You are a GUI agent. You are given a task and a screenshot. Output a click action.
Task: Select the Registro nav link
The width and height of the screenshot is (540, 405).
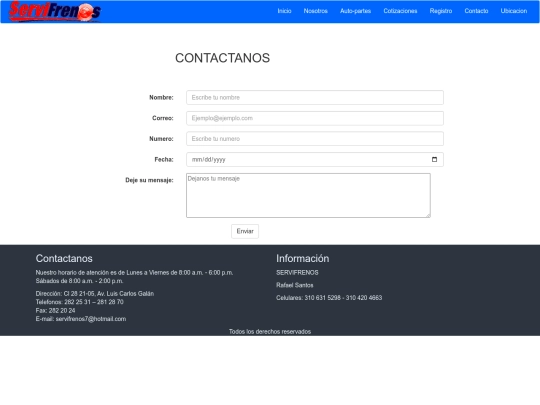(x=441, y=11)
